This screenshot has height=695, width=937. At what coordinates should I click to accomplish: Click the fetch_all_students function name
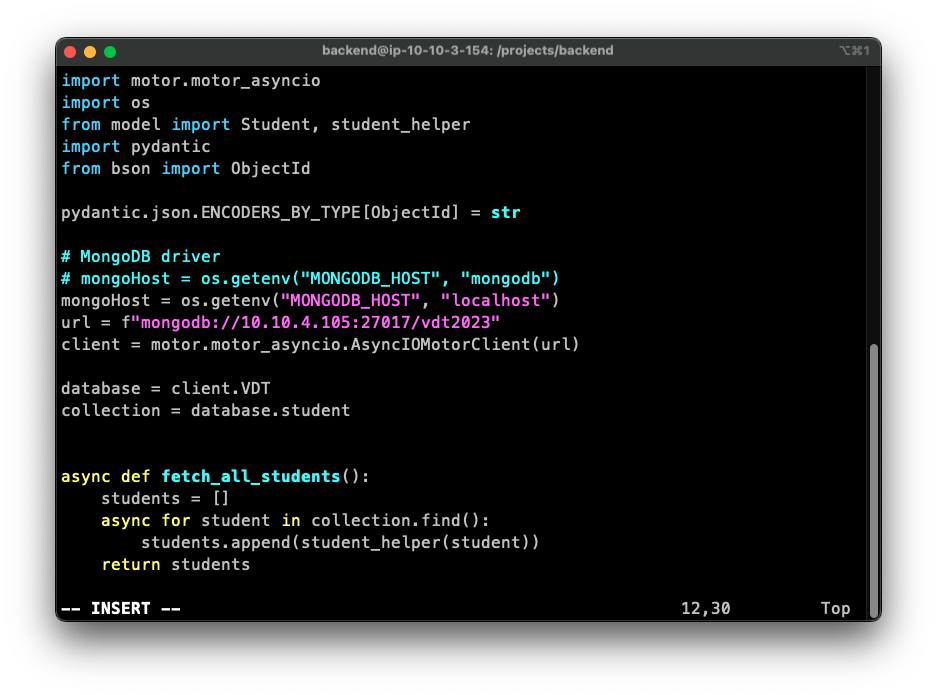(250, 476)
